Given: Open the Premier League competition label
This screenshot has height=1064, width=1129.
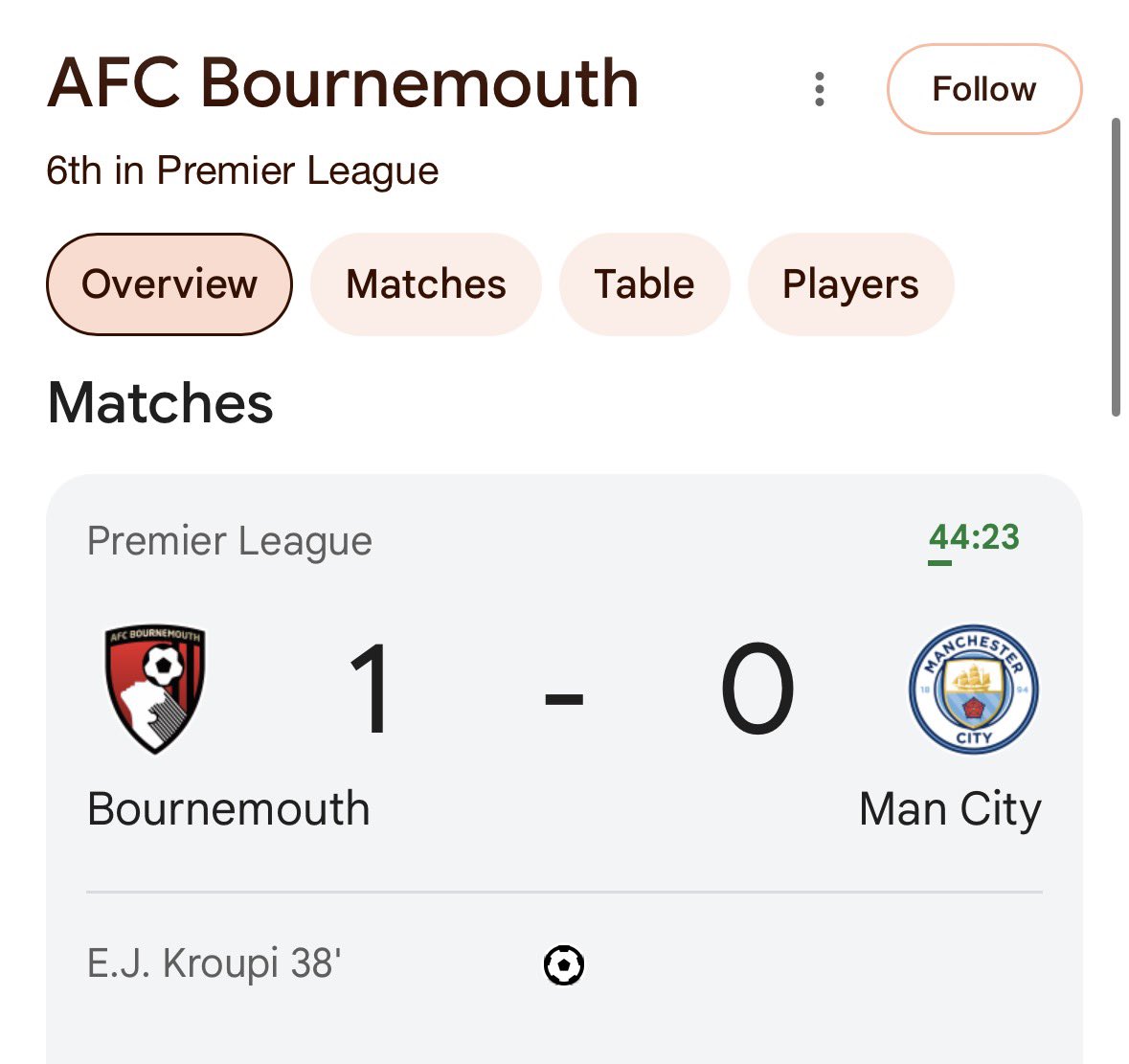Looking at the screenshot, I should (230, 541).
